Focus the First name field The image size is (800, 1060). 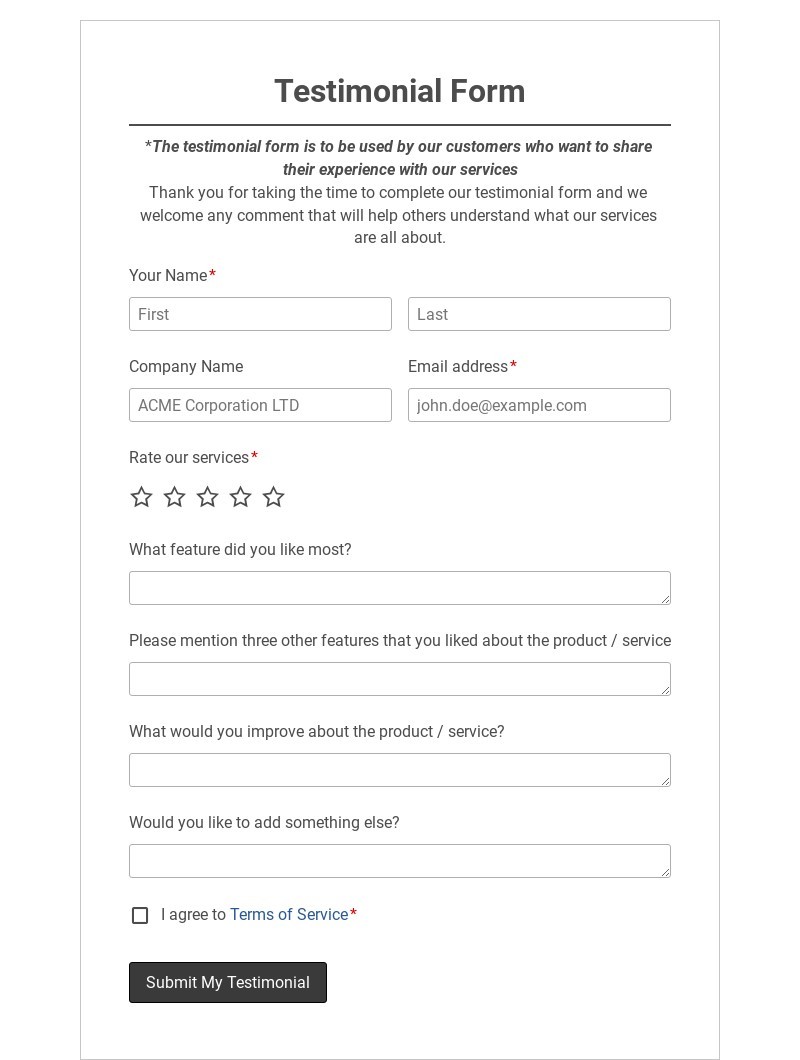pyautogui.click(x=260, y=314)
